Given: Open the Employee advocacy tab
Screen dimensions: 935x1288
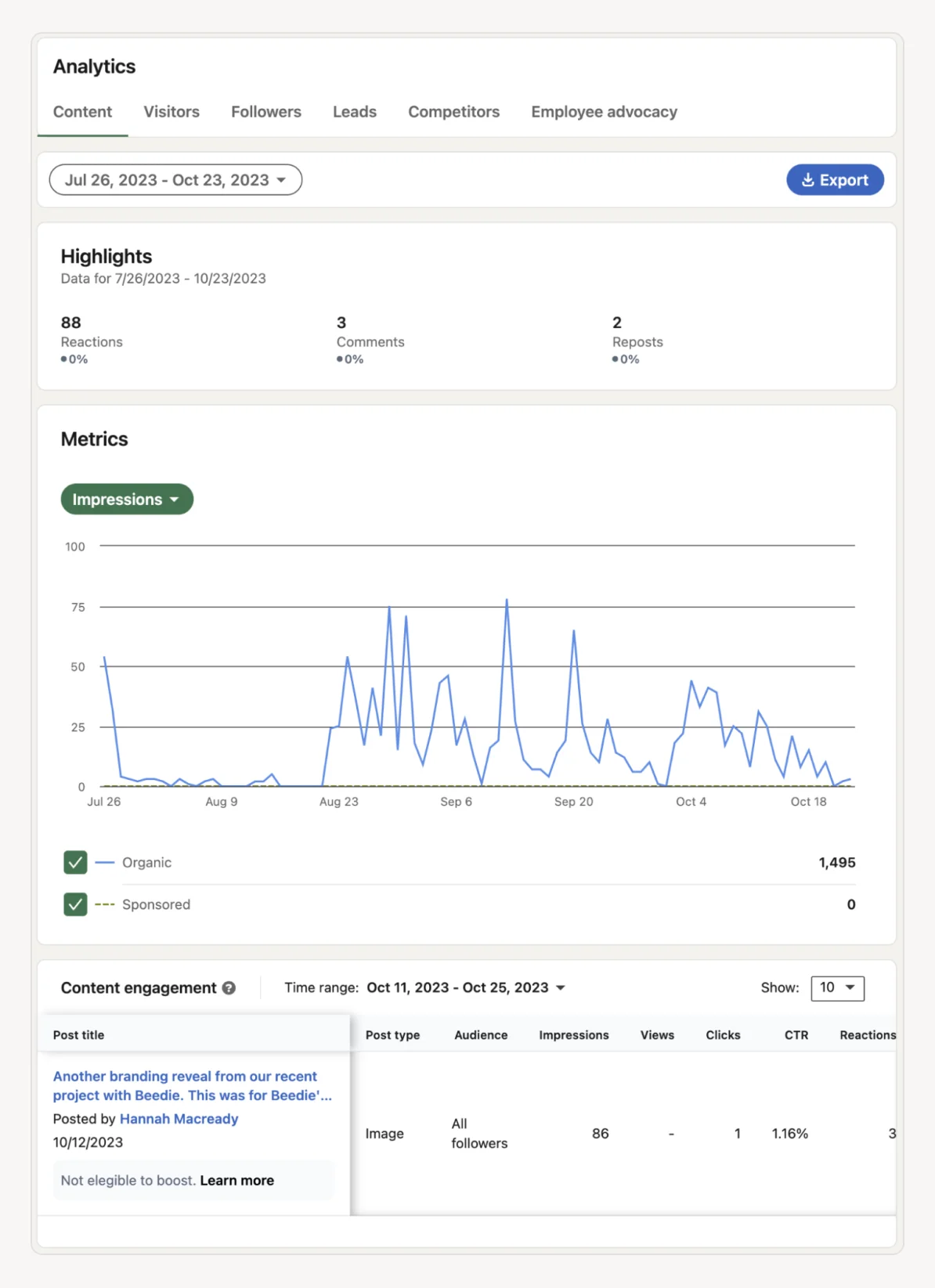Looking at the screenshot, I should pos(605,112).
